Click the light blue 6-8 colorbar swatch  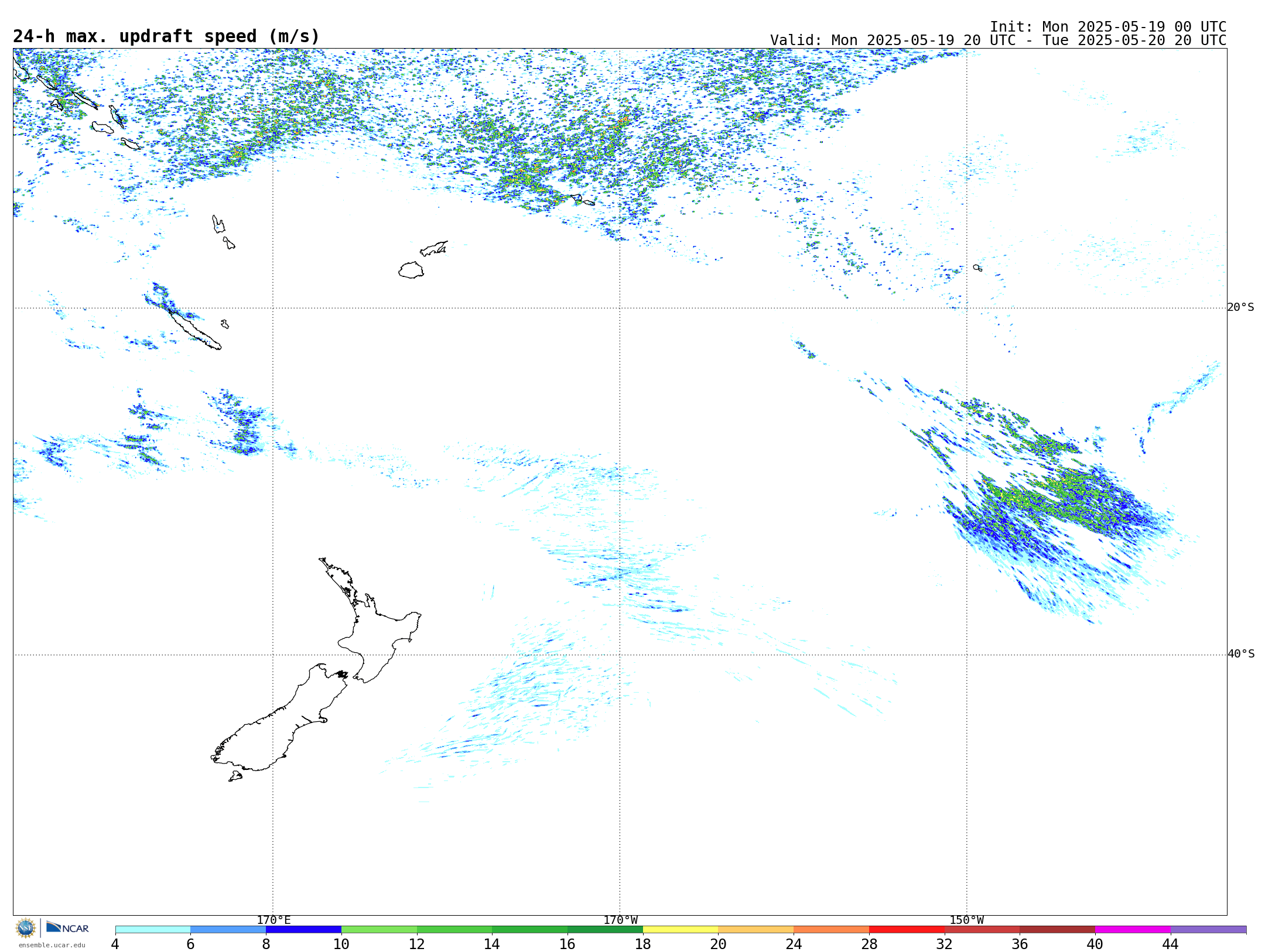[228, 930]
